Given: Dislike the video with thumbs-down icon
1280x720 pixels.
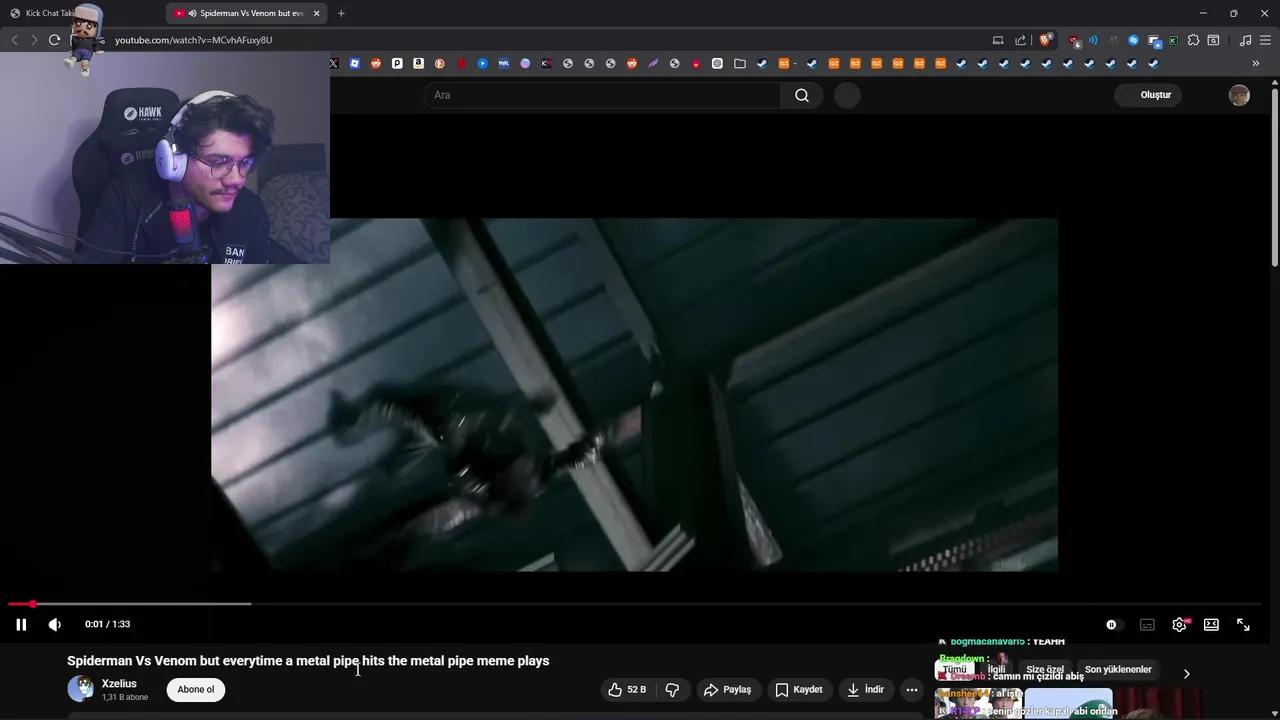Looking at the screenshot, I should tap(672, 689).
